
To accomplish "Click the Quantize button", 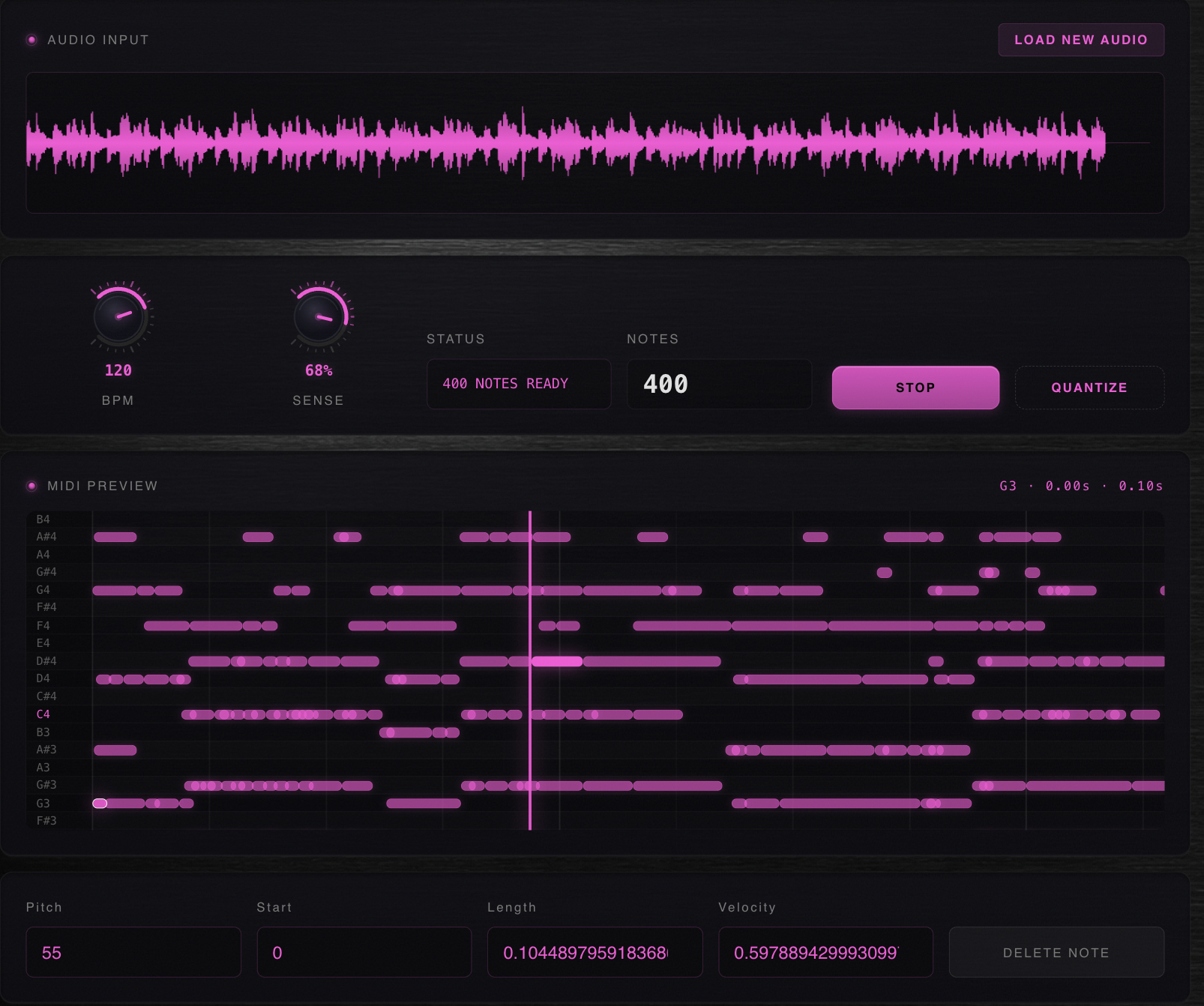I will coord(1089,388).
